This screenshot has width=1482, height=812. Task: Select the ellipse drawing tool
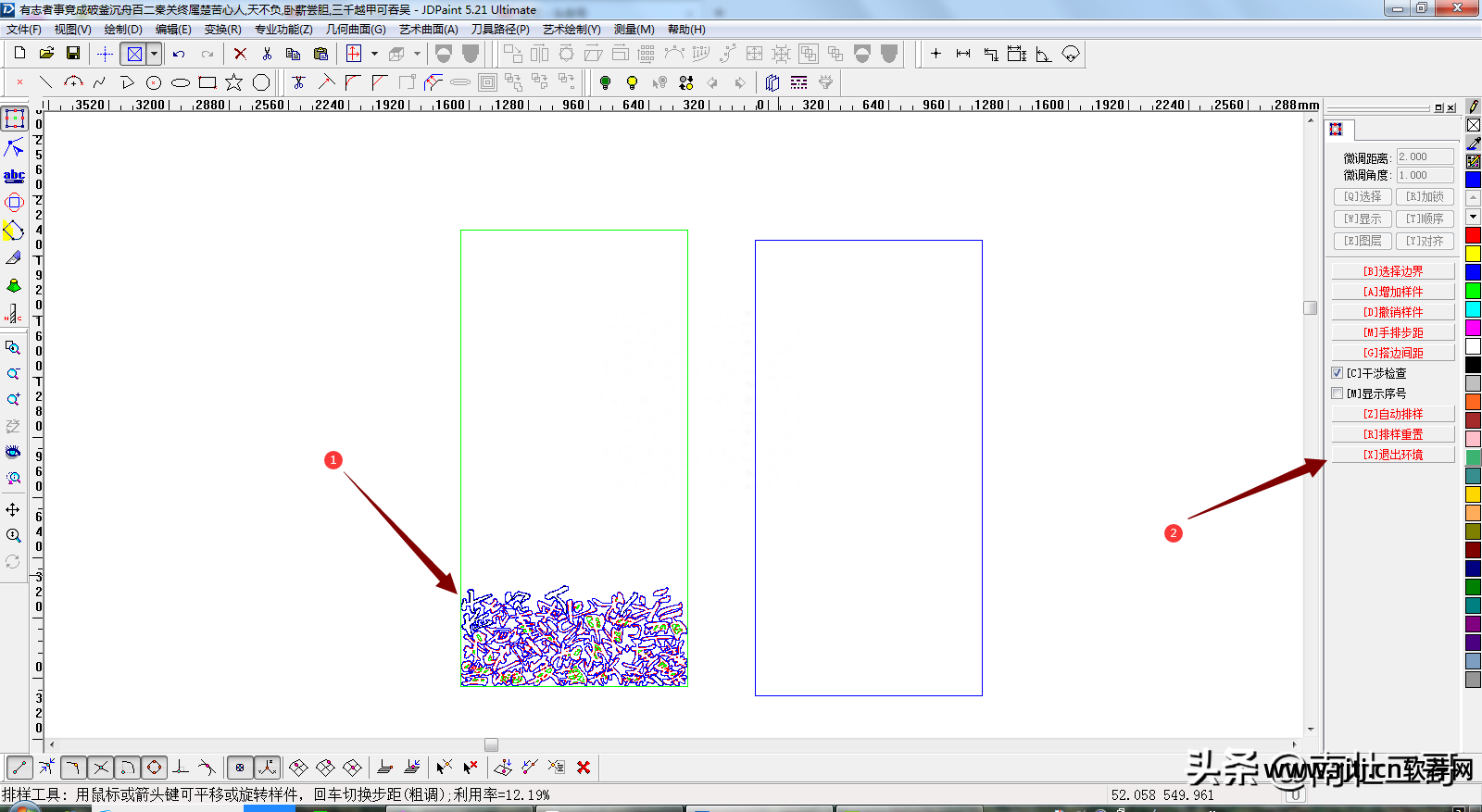(181, 82)
